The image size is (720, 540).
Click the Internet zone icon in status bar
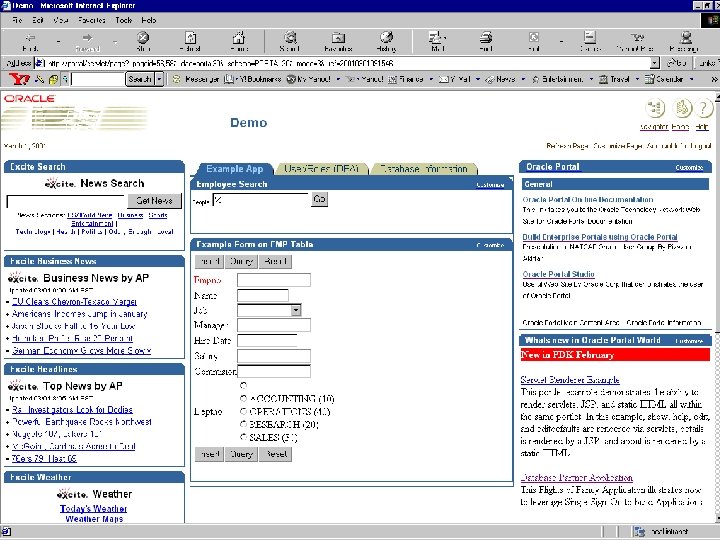tap(639, 532)
